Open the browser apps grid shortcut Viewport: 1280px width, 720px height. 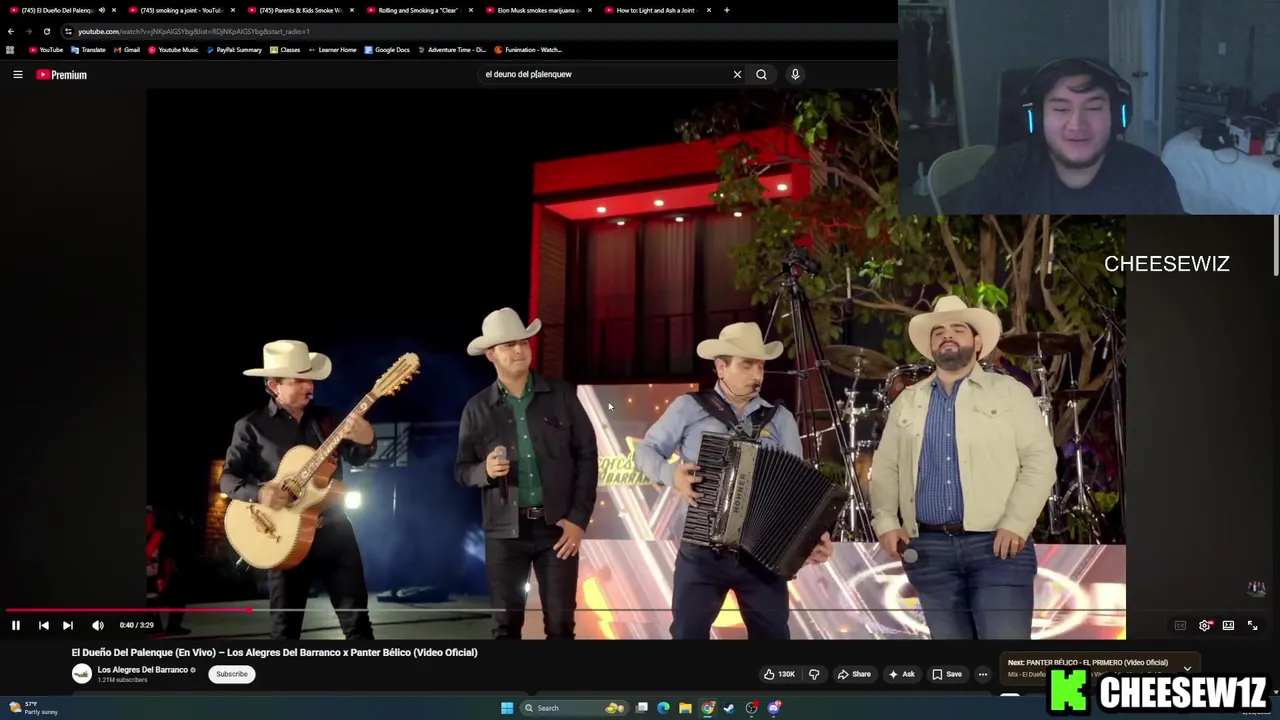point(10,50)
